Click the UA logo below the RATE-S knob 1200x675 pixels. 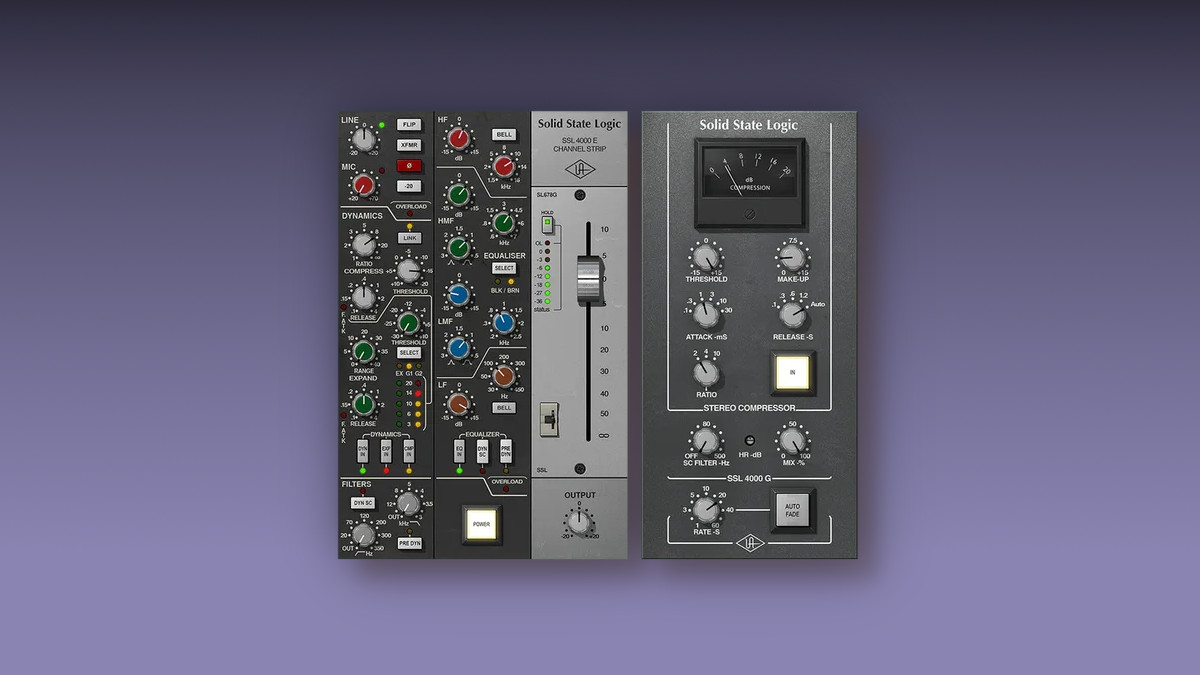tap(749, 543)
